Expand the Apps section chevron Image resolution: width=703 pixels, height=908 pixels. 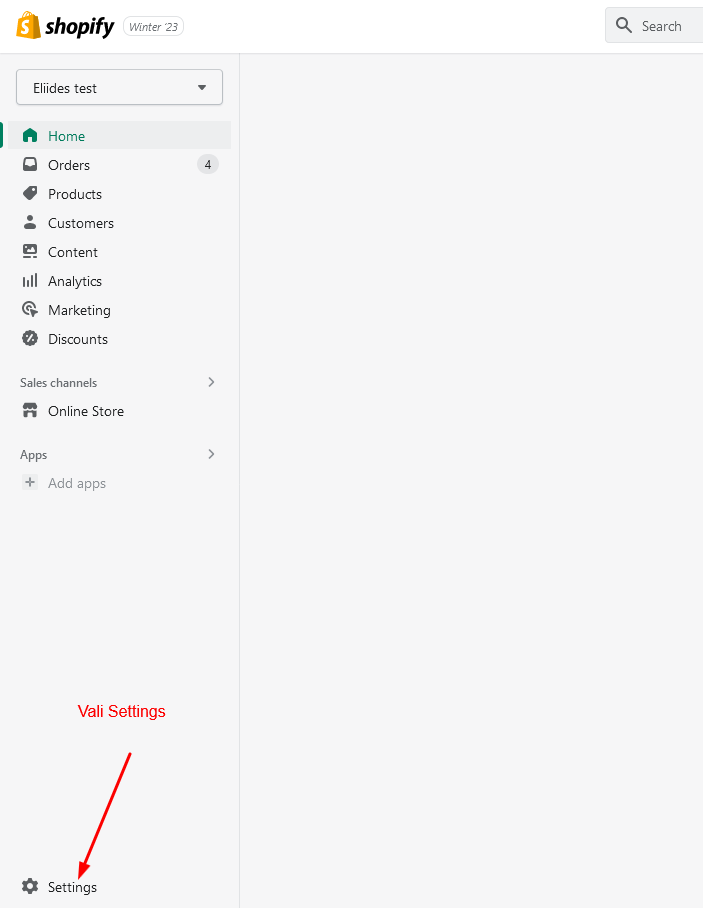[211, 454]
